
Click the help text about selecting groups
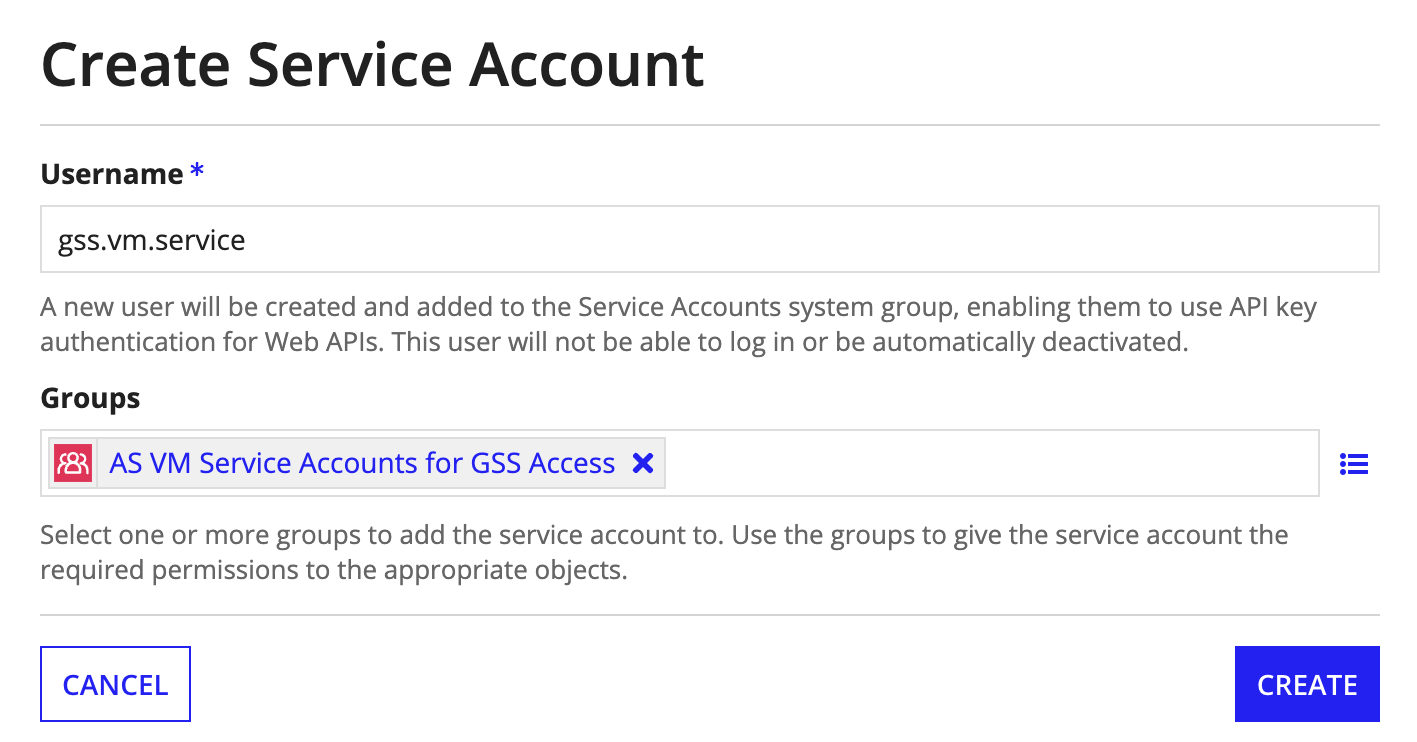point(665,552)
